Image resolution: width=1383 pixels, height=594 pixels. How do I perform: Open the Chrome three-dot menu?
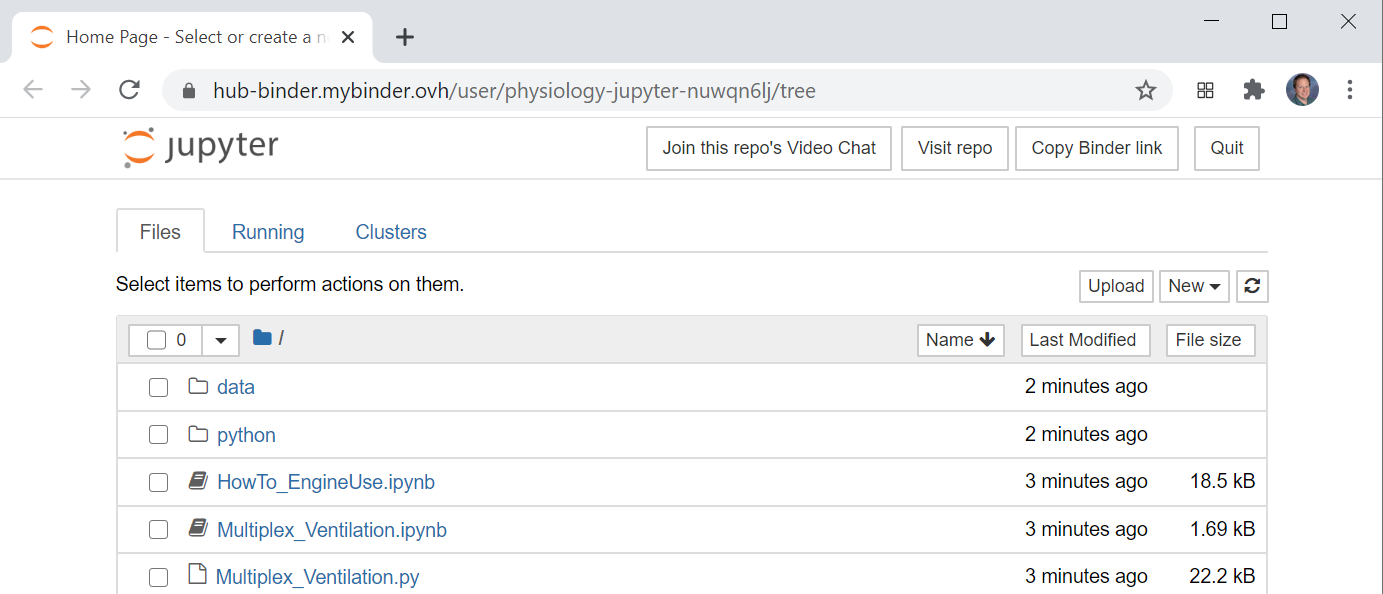[1349, 90]
